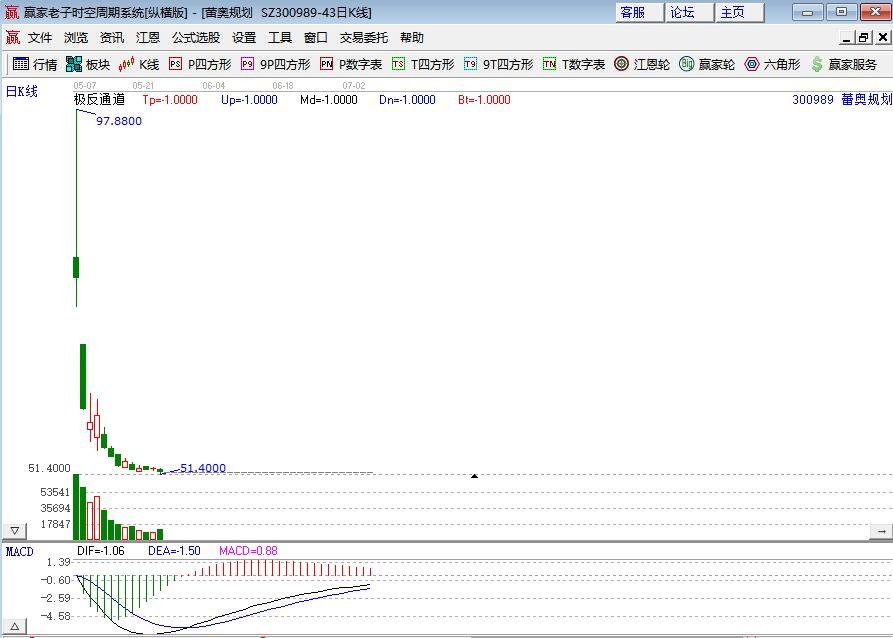
Task: Click the 300989 蕾奥规划 stock label
Action: click(x=842, y=99)
